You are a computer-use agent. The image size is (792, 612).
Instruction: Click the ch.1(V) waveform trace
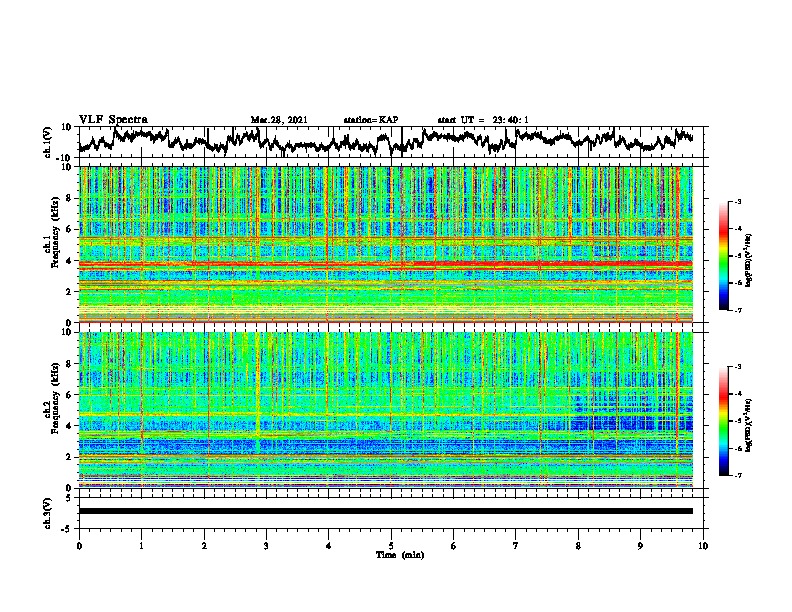[386, 141]
